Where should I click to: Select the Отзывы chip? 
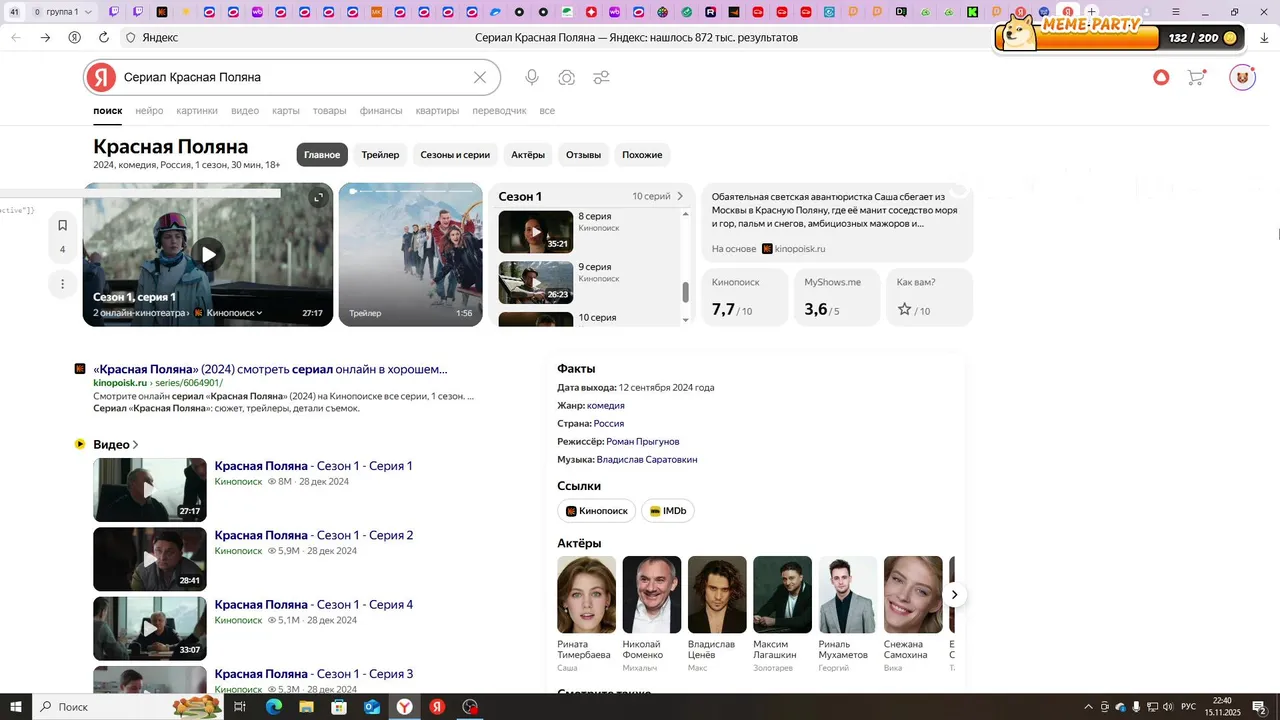click(583, 155)
